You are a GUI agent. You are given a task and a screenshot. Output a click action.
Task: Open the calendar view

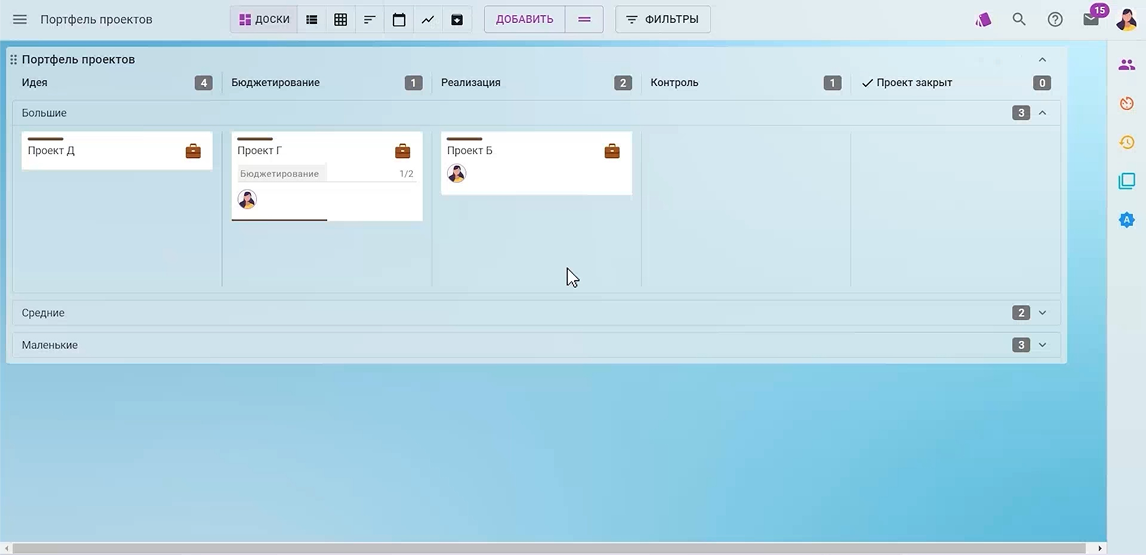[399, 20]
